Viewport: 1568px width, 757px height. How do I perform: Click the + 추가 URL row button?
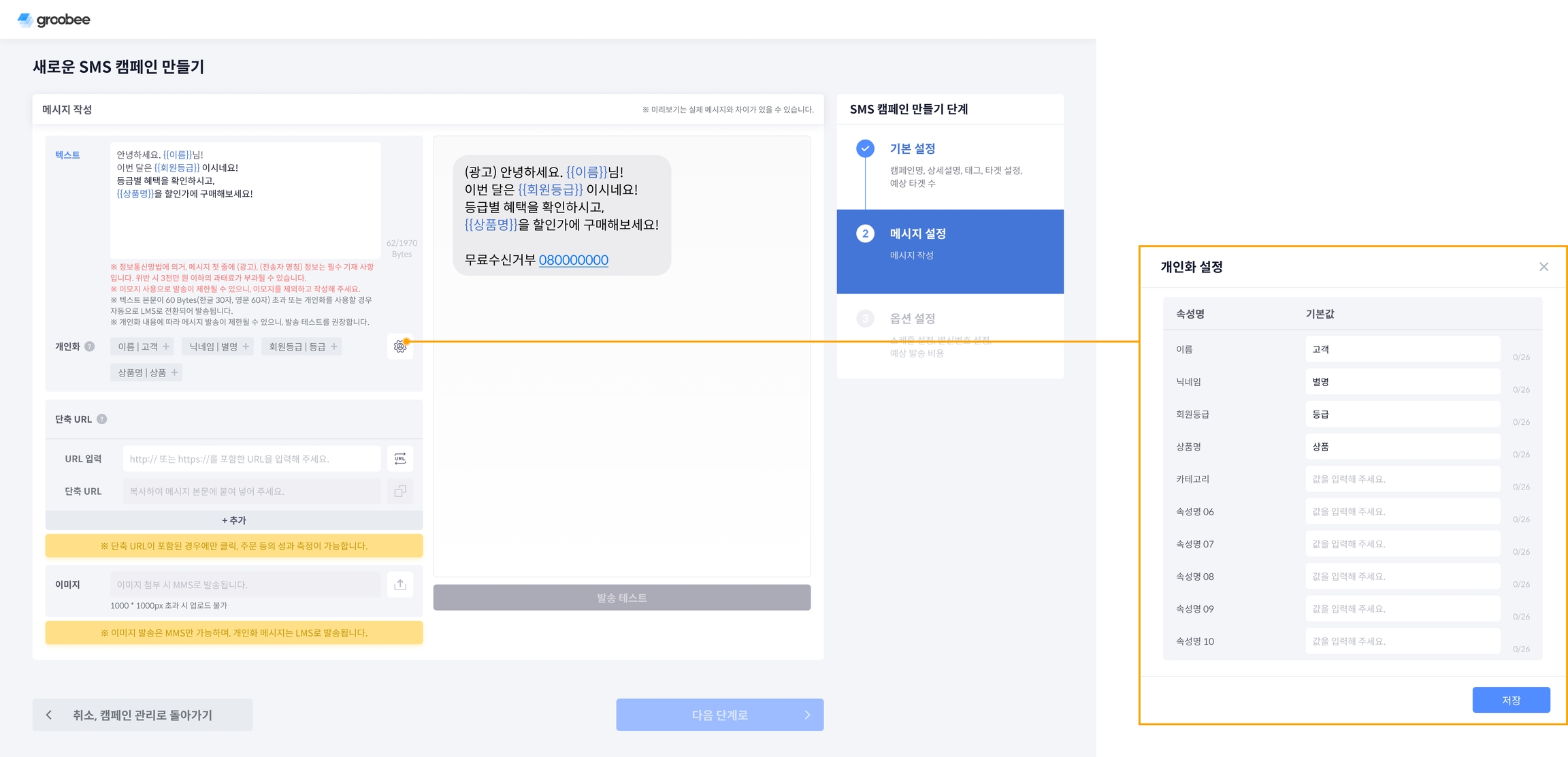(x=234, y=520)
